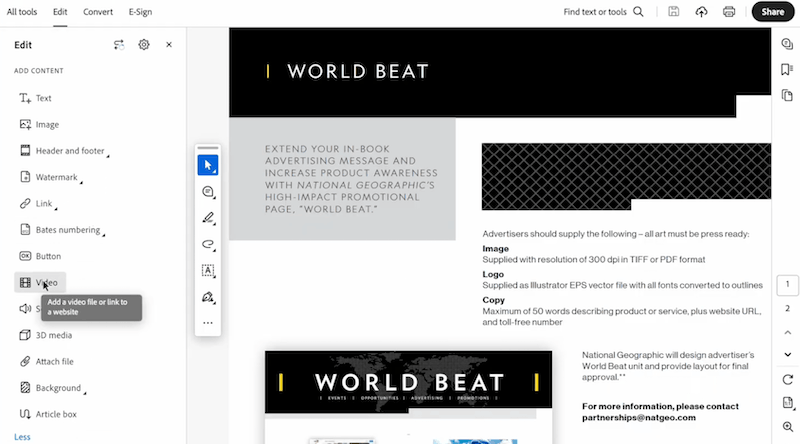Choose the fill and sign pen tool

coord(208,297)
